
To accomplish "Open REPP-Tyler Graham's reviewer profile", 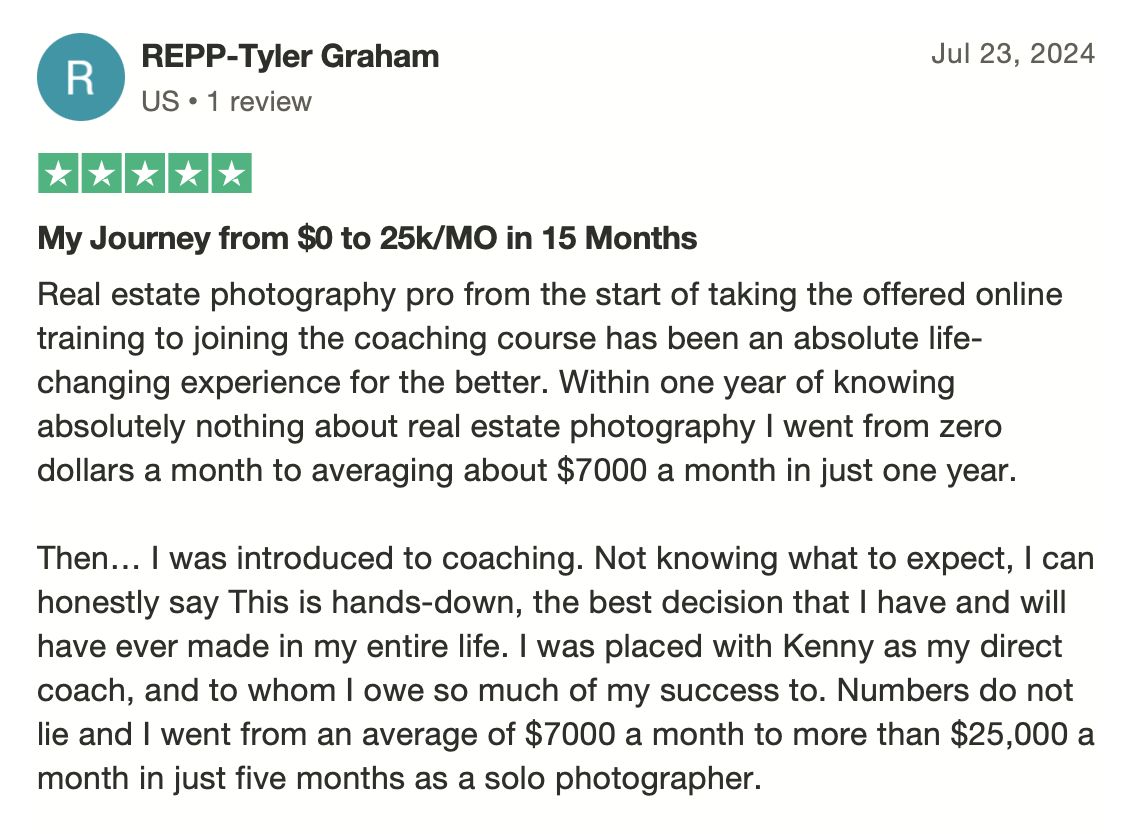I will (x=290, y=56).
